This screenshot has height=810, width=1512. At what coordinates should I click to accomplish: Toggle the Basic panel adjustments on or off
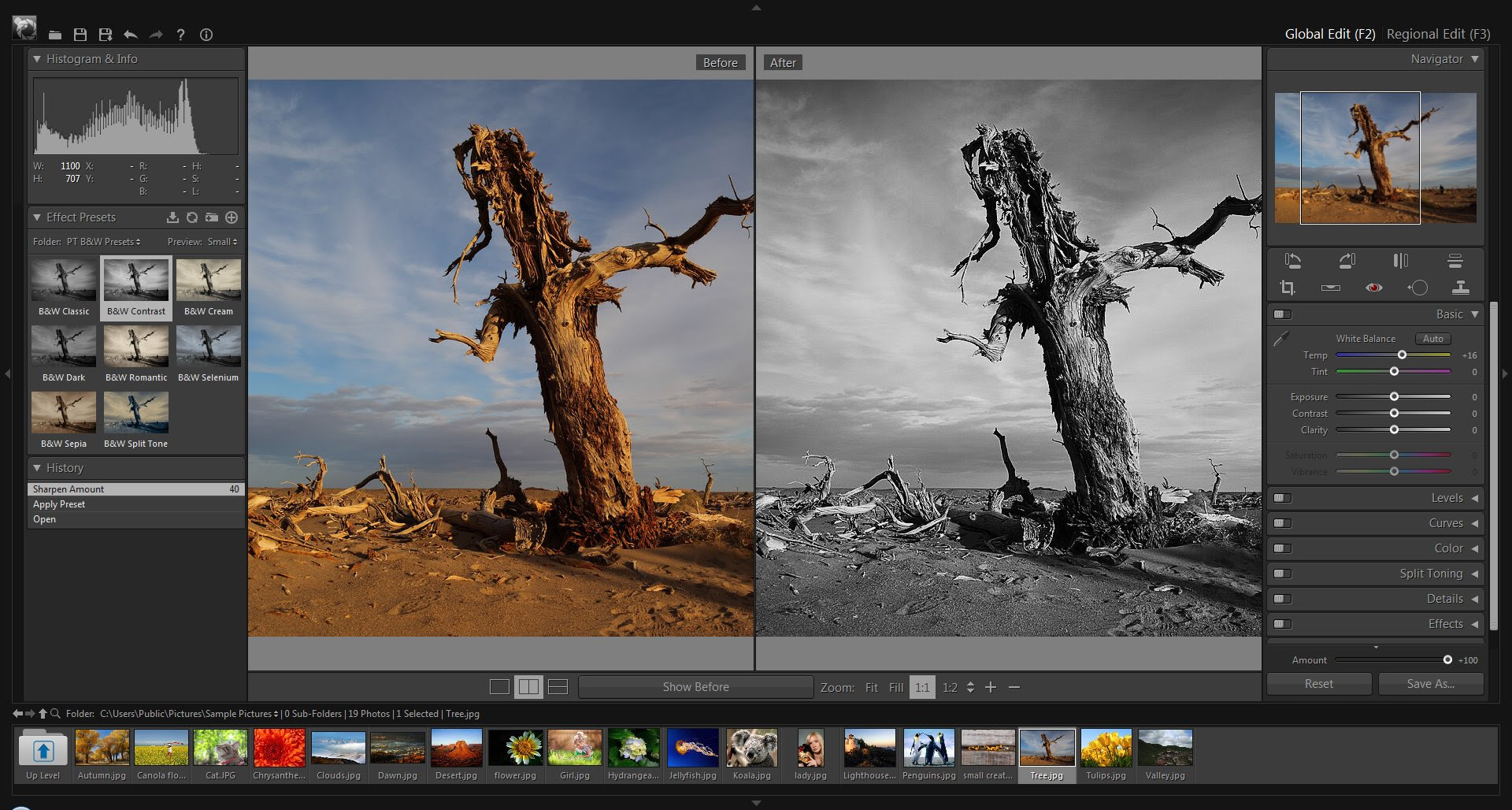pyautogui.click(x=1282, y=314)
